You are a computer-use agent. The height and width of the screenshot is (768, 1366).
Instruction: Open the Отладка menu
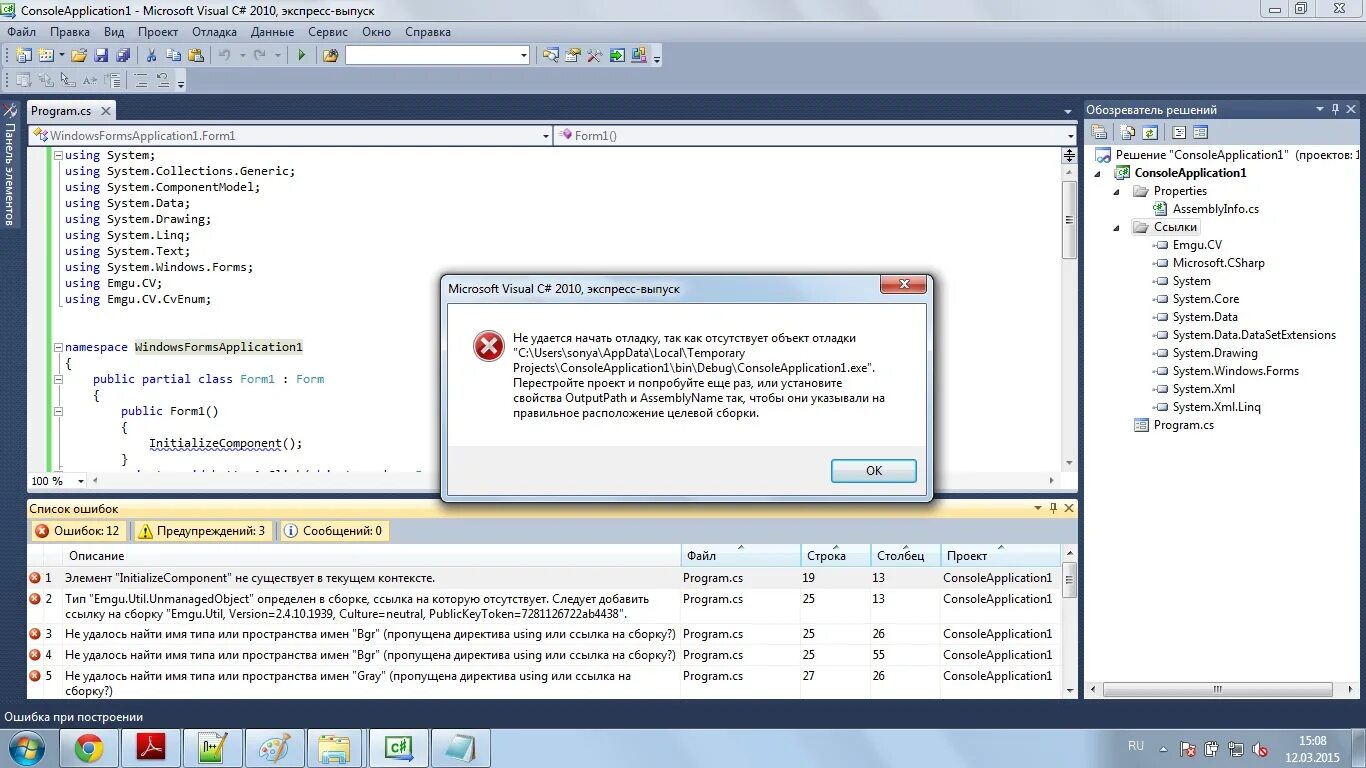pyautogui.click(x=214, y=32)
